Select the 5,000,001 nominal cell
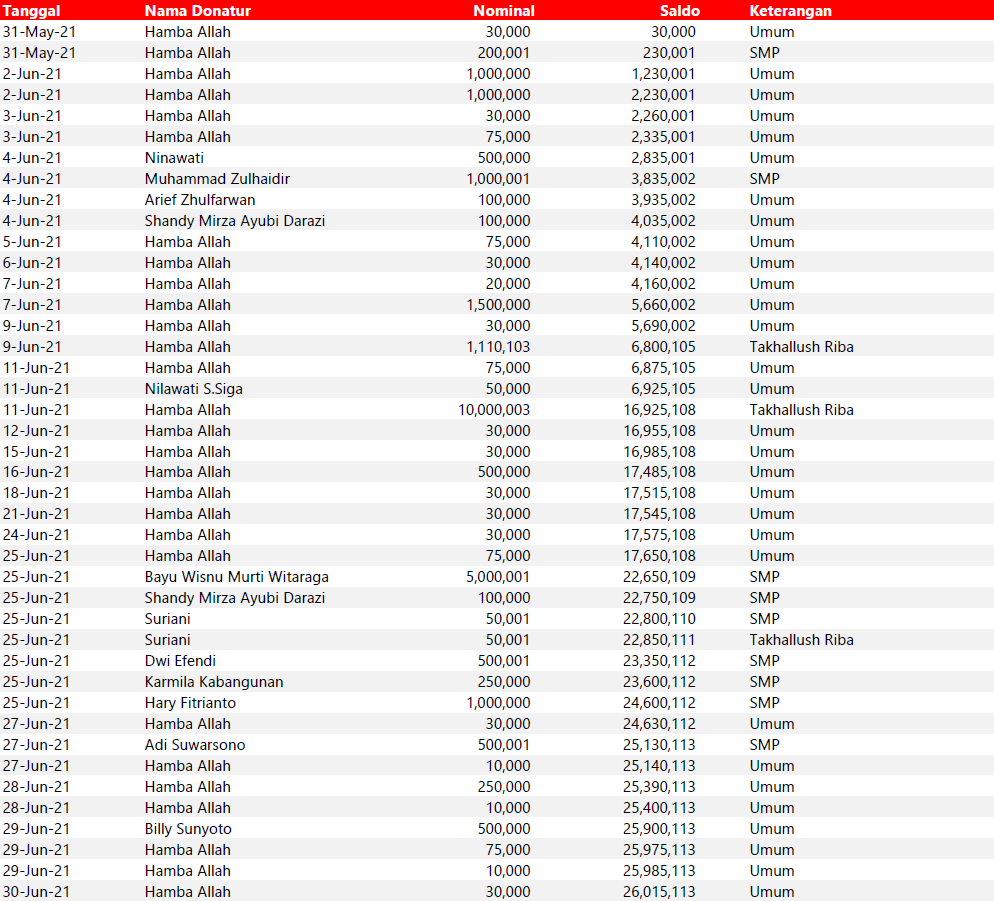 click(498, 577)
